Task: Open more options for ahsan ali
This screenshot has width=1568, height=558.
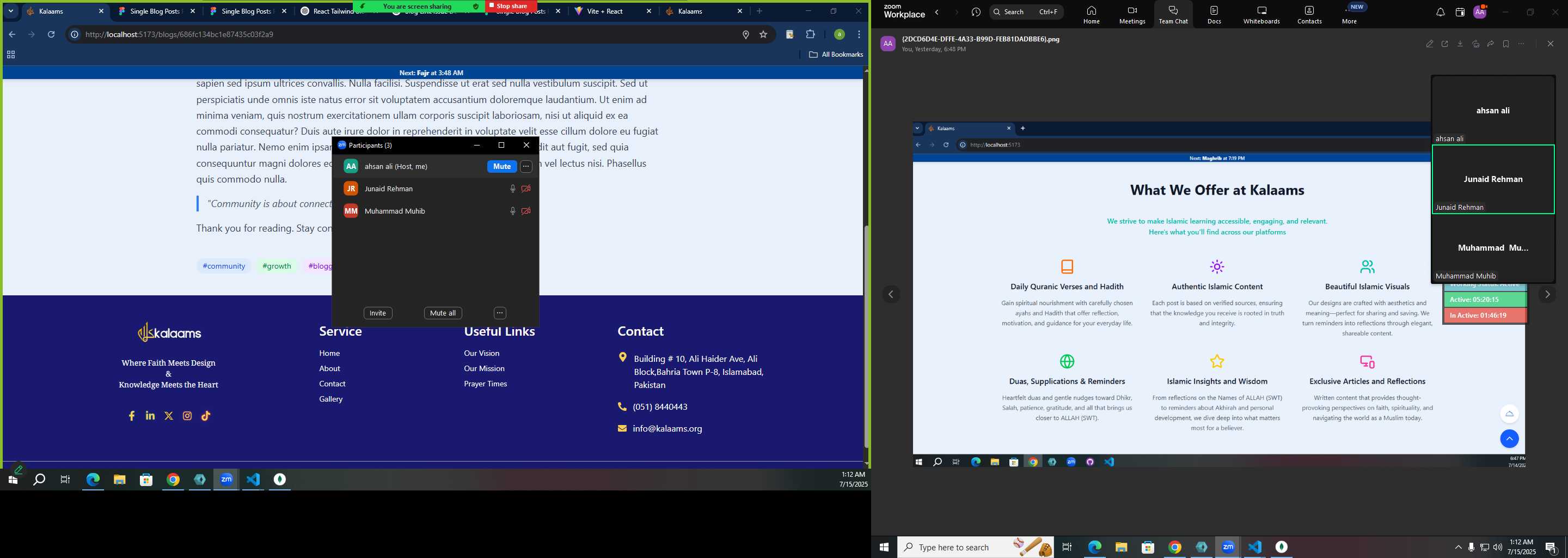Action: [x=526, y=166]
